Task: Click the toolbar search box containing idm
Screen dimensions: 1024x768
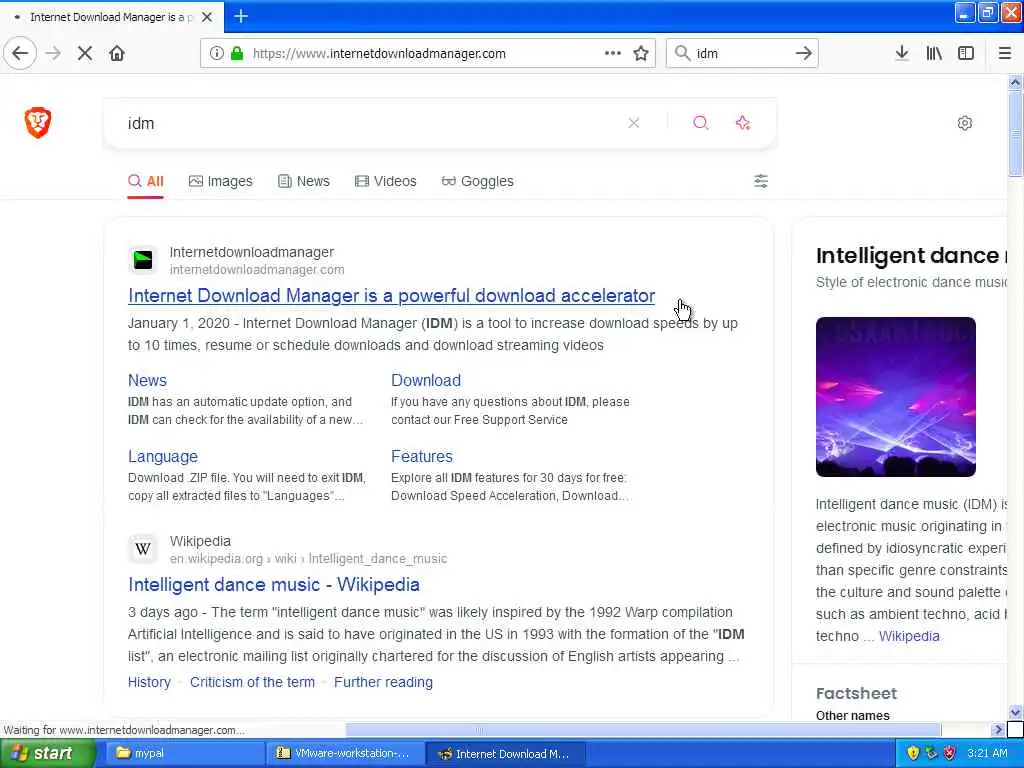Action: pyautogui.click(x=743, y=54)
